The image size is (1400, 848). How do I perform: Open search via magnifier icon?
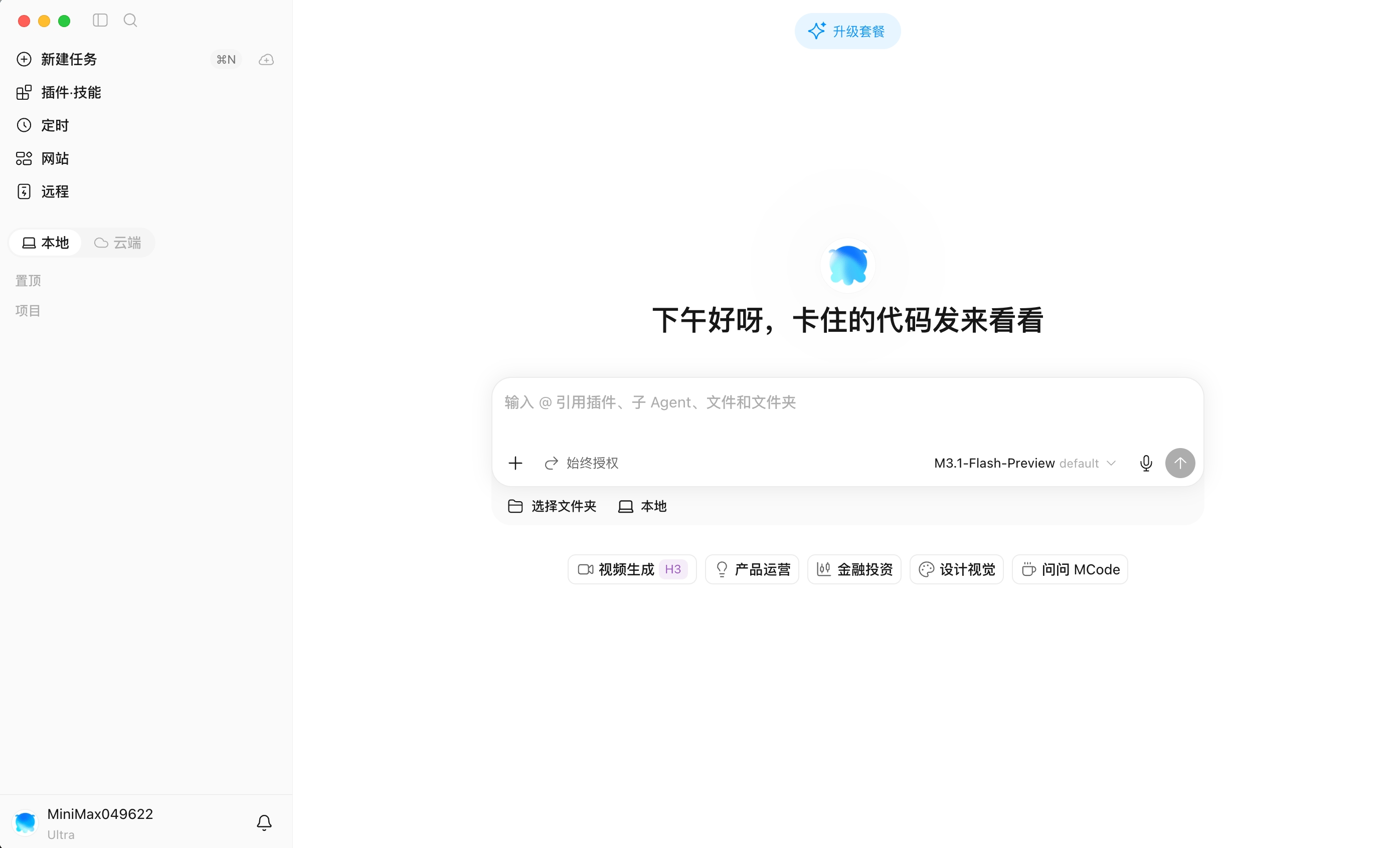tap(130, 21)
